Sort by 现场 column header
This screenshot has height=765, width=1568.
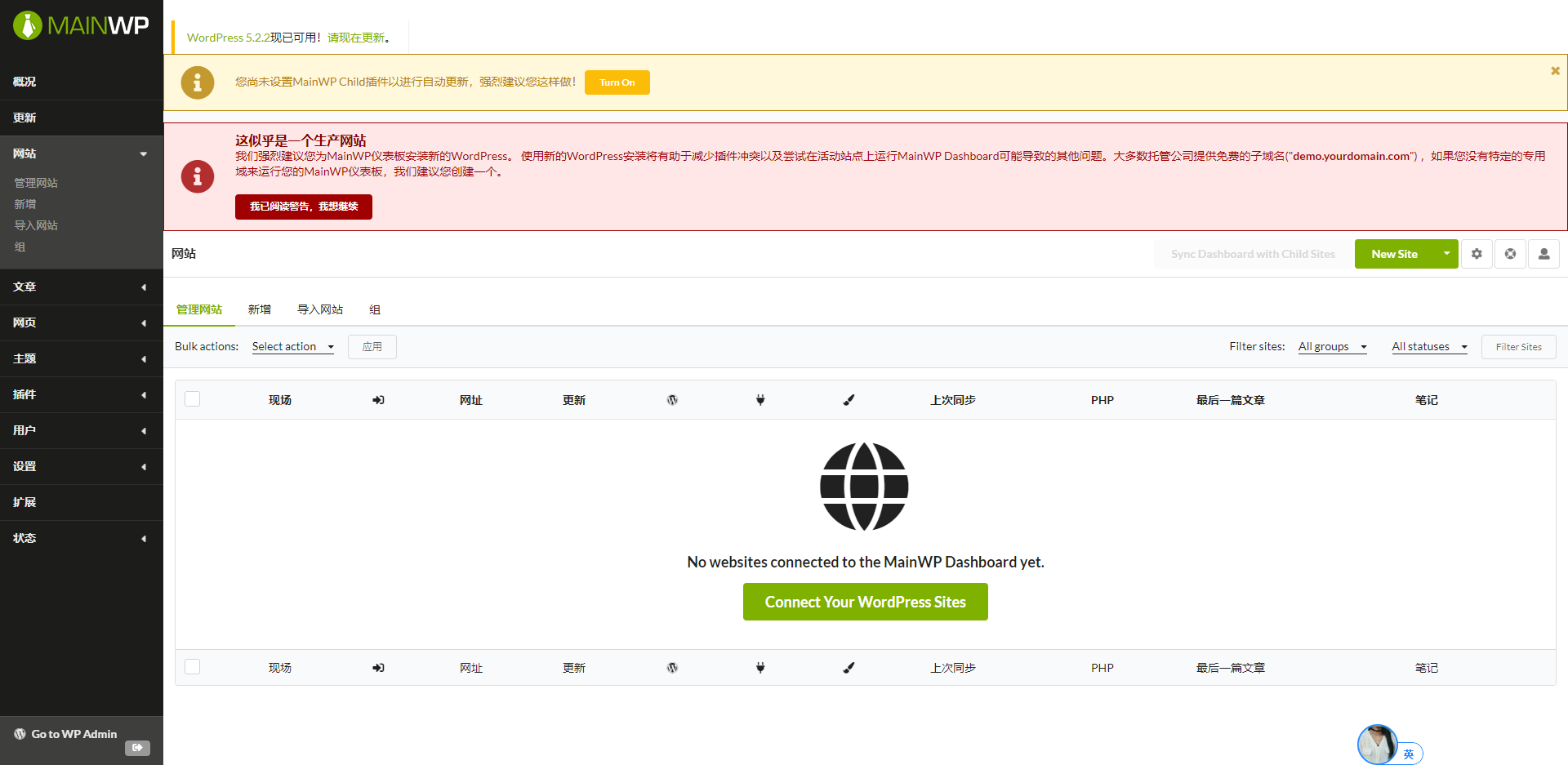coord(280,400)
